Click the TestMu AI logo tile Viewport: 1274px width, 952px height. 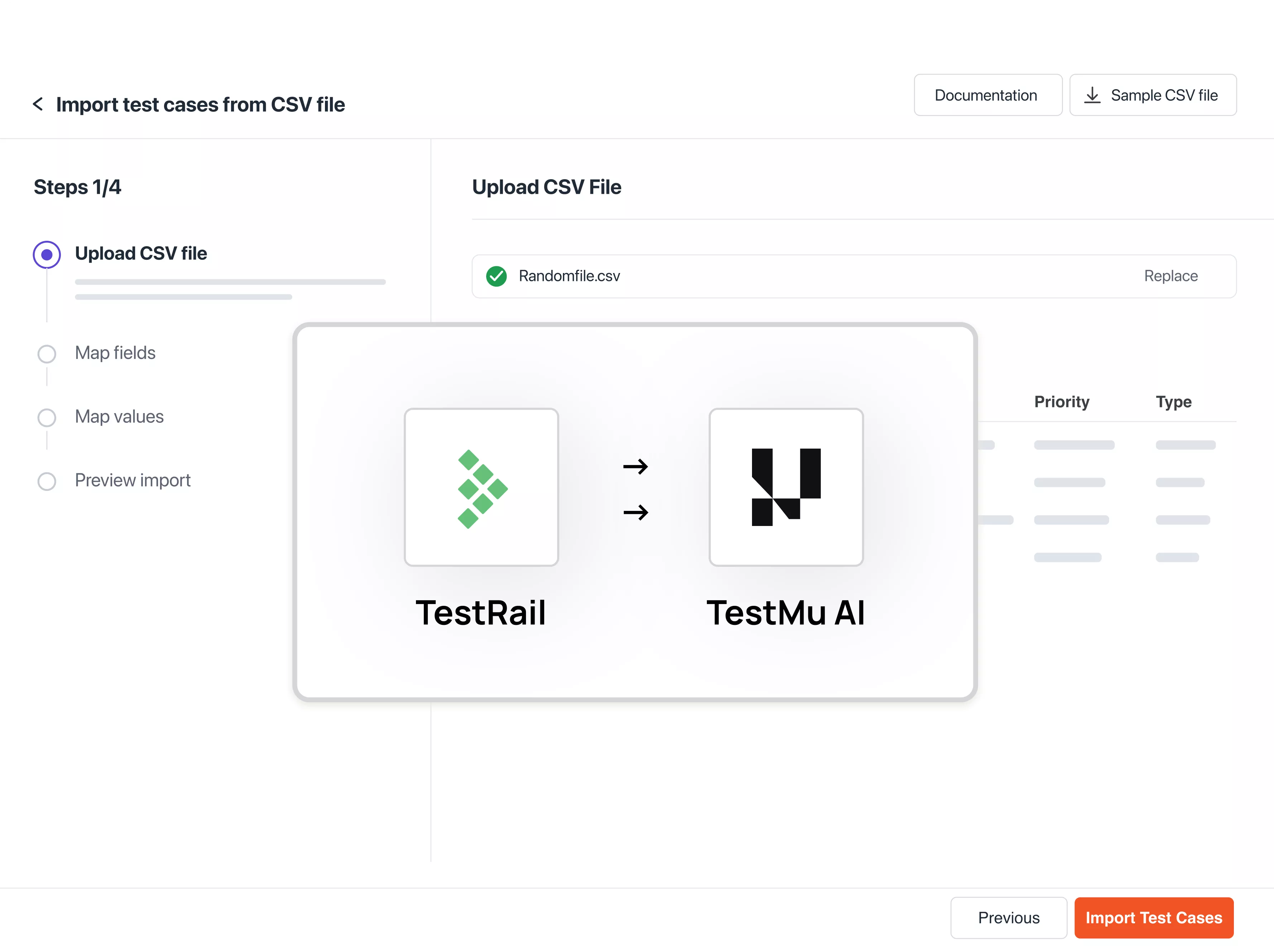pyautogui.click(x=786, y=487)
